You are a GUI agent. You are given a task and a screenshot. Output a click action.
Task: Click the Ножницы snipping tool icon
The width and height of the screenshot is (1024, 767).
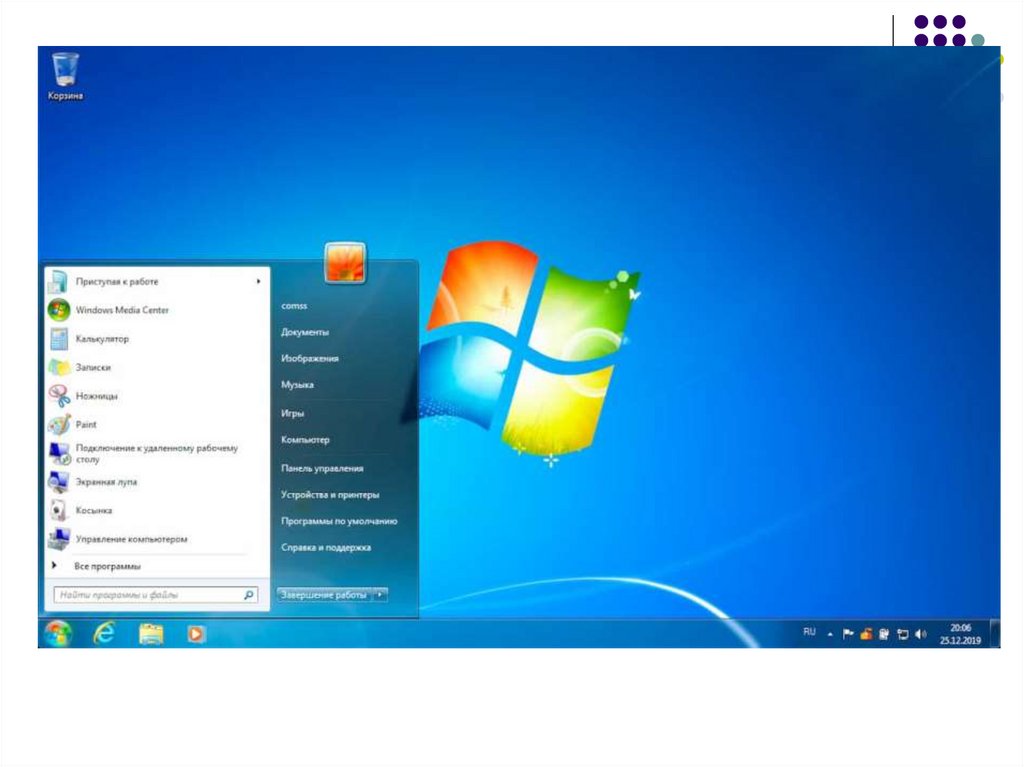tap(59, 396)
